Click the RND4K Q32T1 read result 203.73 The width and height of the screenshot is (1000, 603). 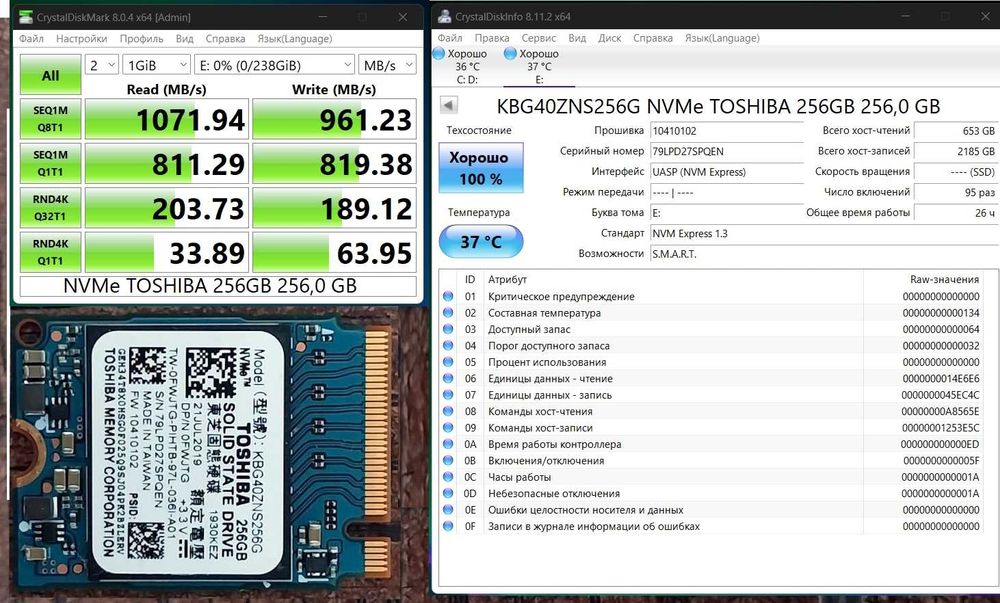(x=166, y=208)
